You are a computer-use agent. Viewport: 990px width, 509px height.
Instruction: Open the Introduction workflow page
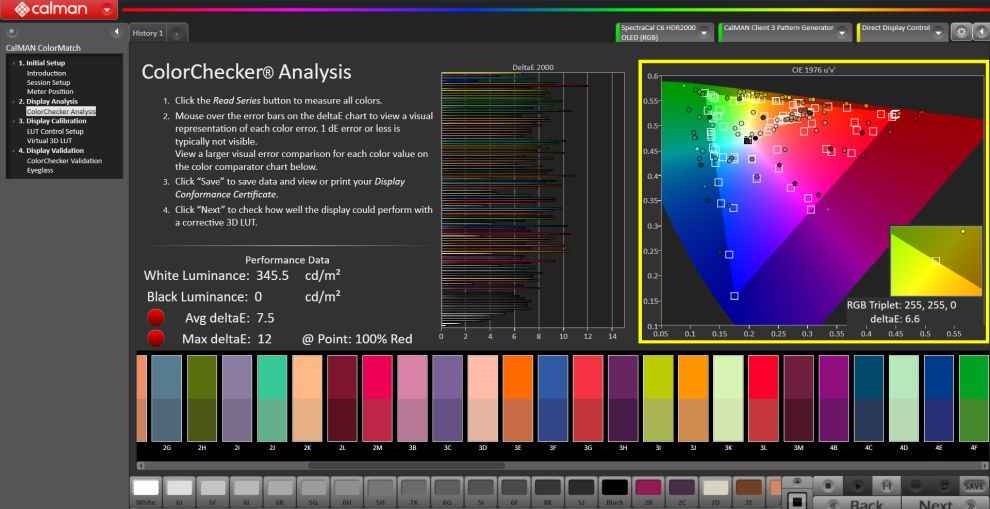[46, 73]
